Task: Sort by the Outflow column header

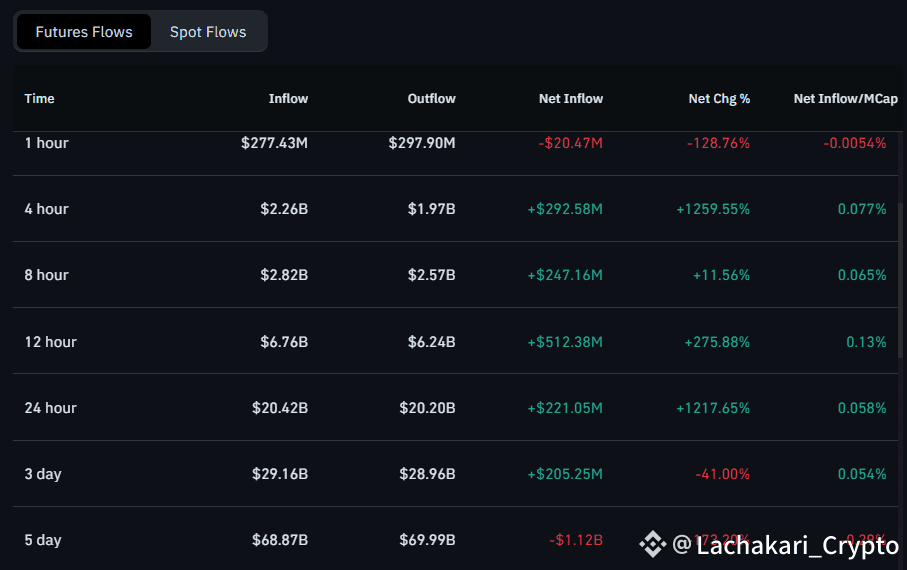Action: 431,99
